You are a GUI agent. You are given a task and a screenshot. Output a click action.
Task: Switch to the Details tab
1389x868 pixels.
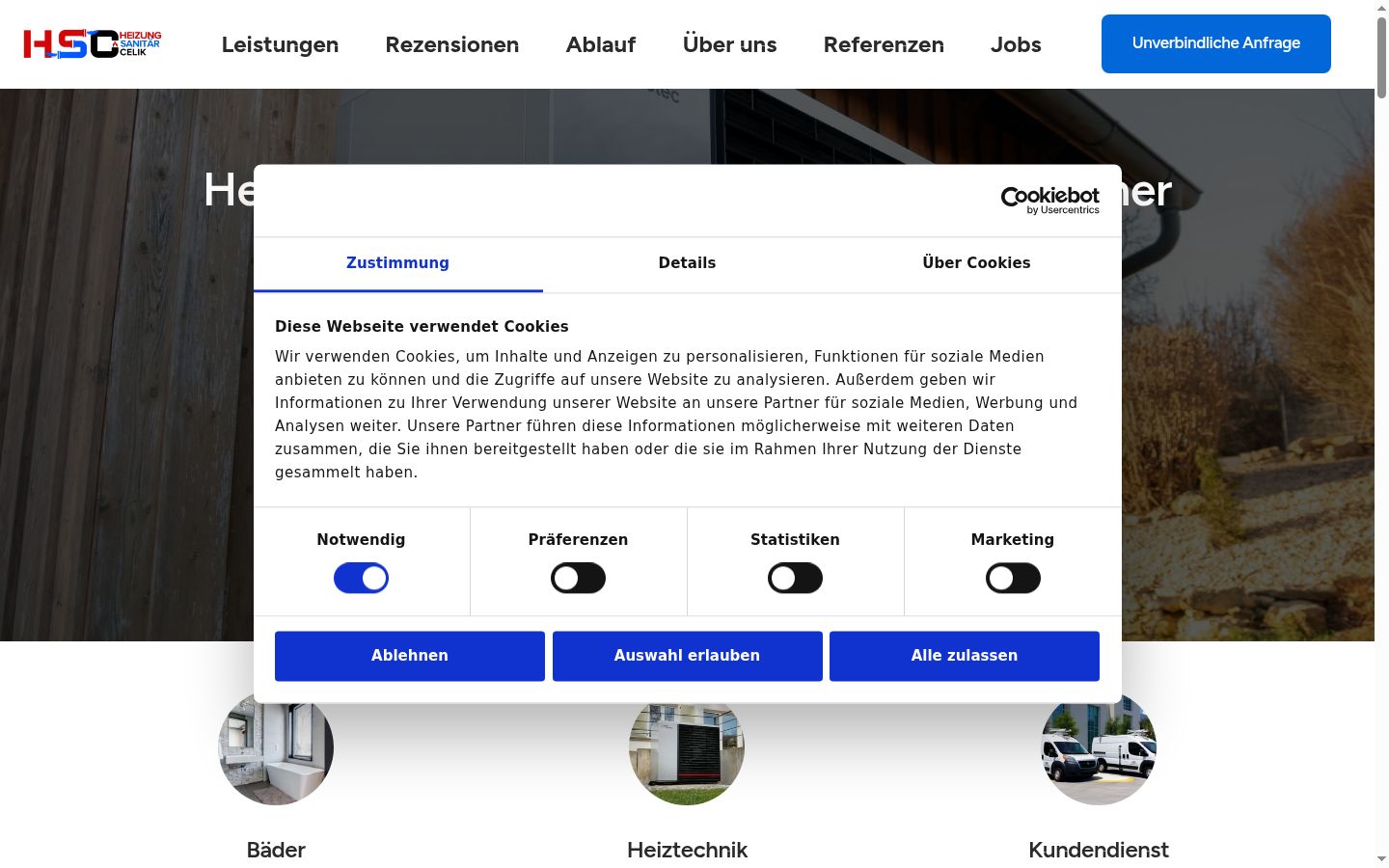[x=687, y=263]
